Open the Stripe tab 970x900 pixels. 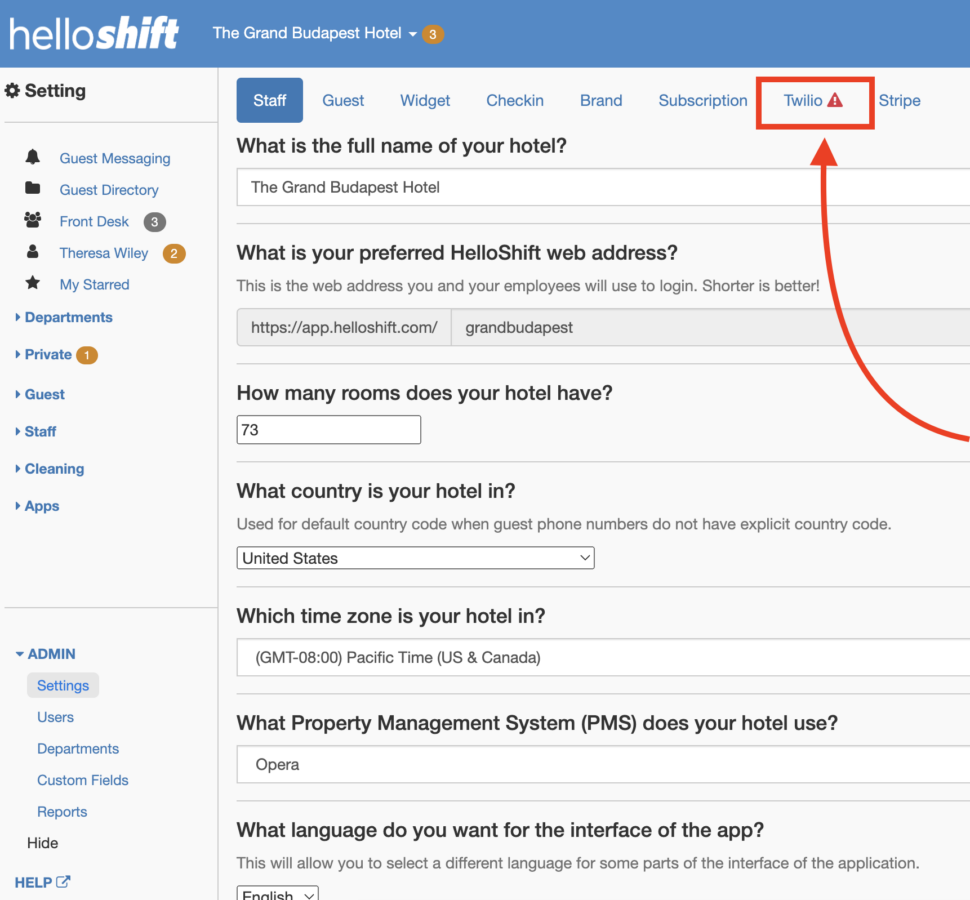point(899,100)
